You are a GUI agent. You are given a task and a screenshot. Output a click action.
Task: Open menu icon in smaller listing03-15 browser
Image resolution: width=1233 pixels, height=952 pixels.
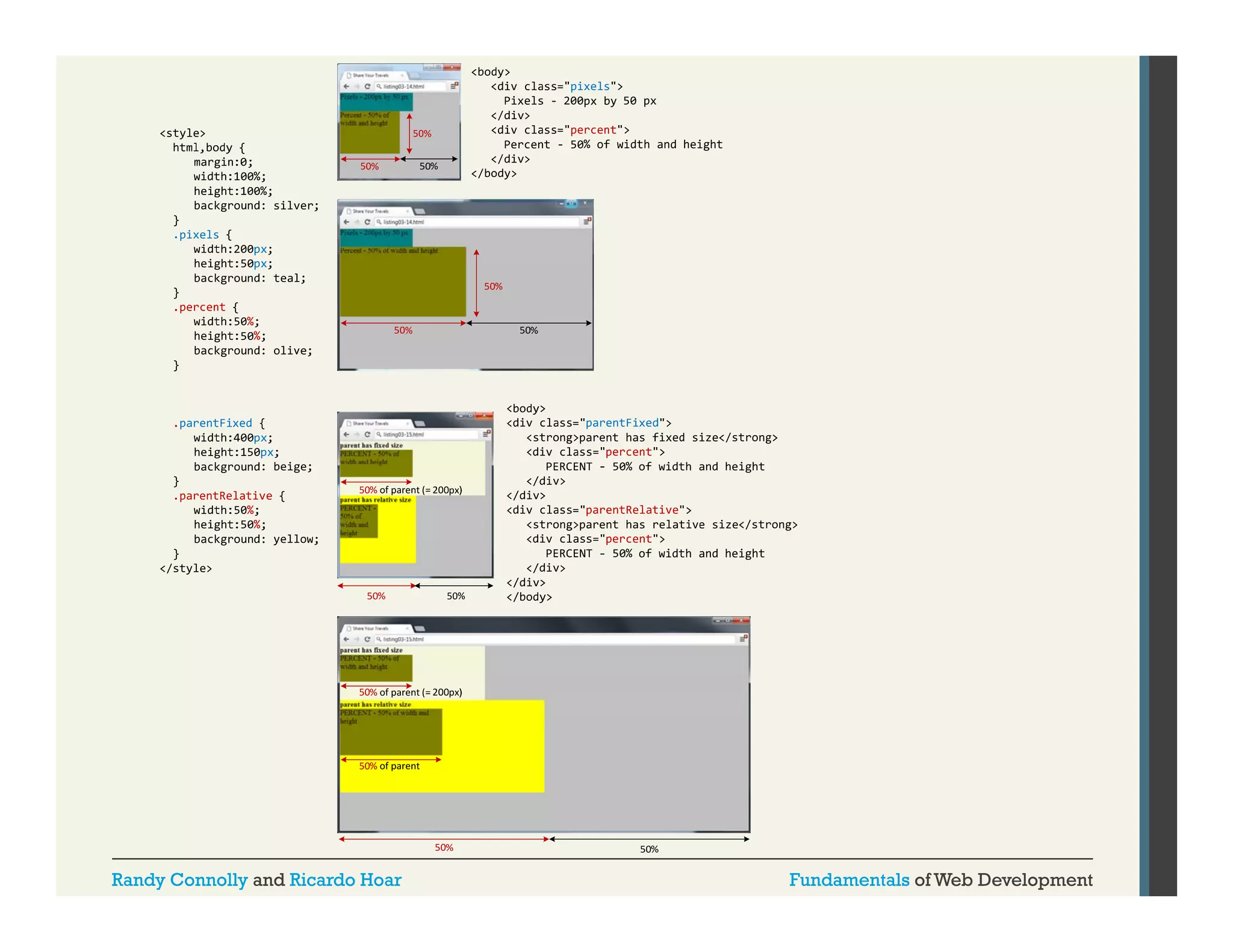(x=486, y=434)
